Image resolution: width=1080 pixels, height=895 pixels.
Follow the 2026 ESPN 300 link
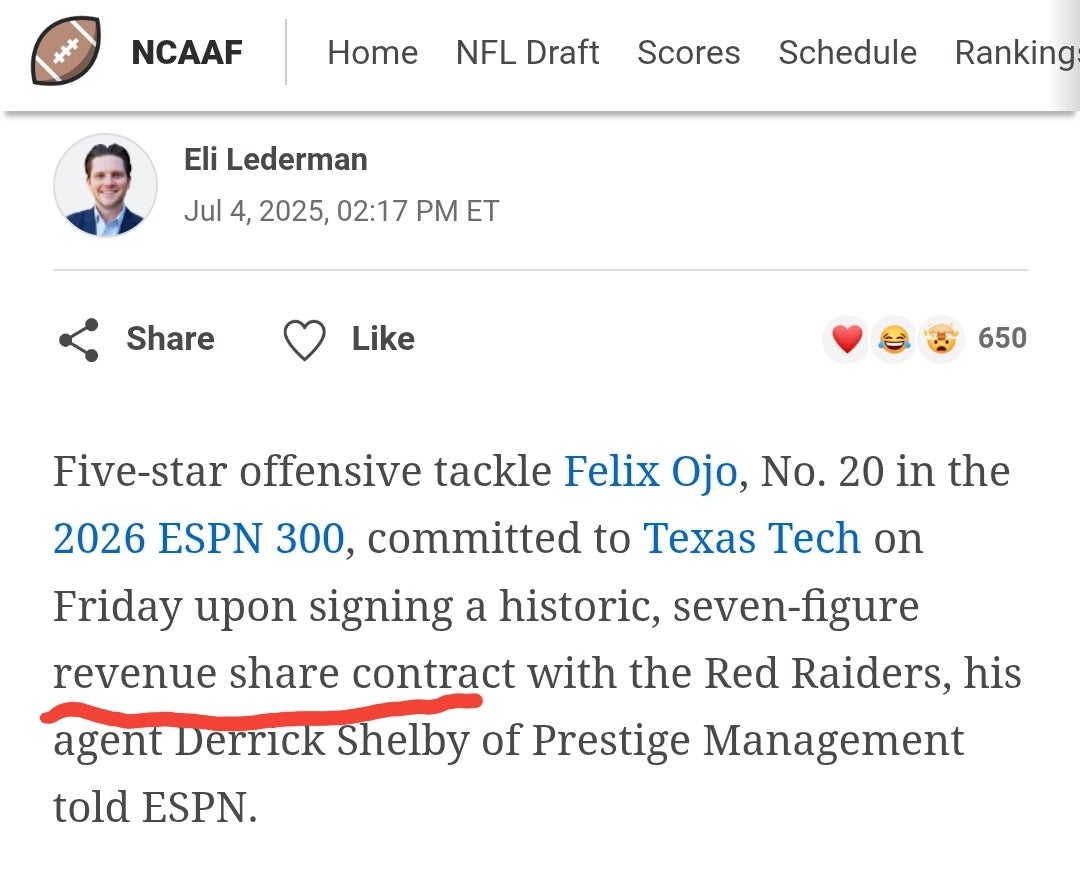pyautogui.click(x=199, y=538)
